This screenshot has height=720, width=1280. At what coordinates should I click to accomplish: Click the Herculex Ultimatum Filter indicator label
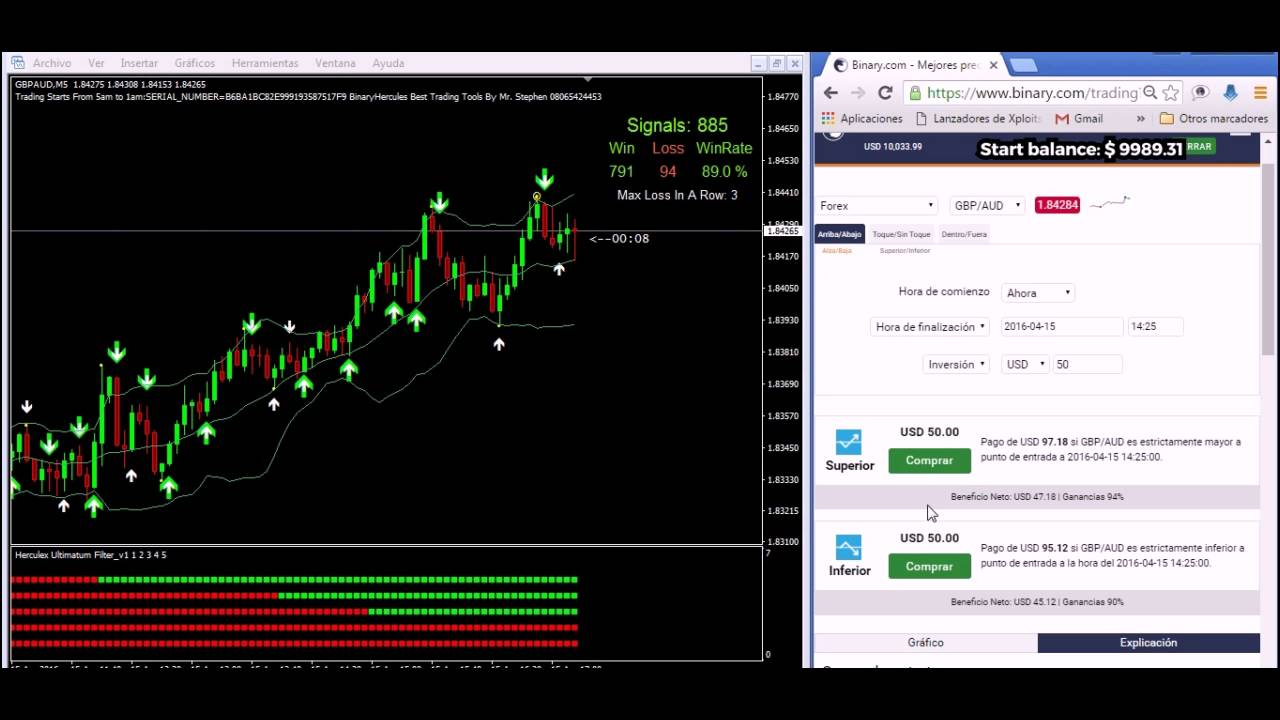(90, 554)
